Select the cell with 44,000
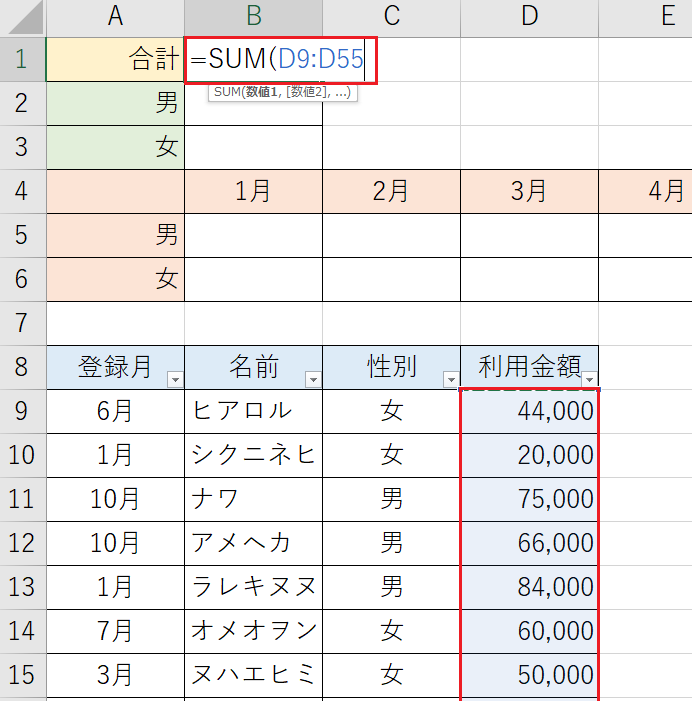Screen dimensions: 692x701 [x=530, y=411]
